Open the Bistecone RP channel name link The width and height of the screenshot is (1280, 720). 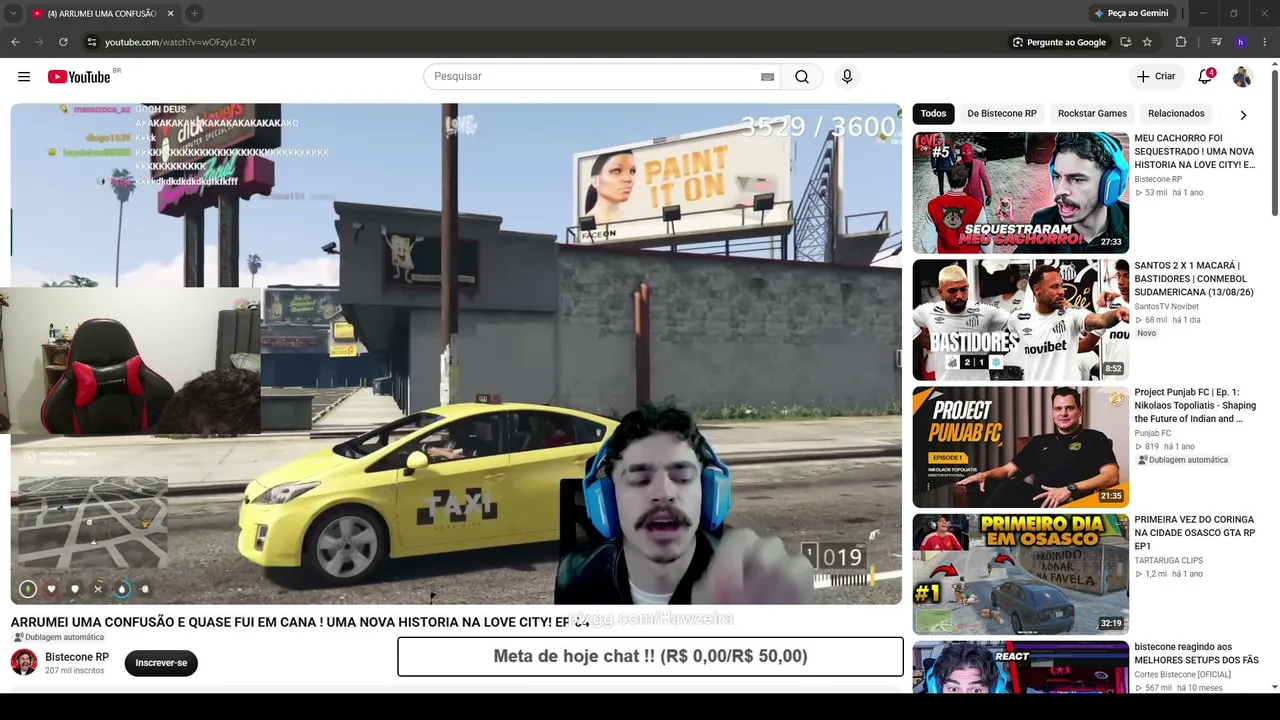(x=77, y=657)
